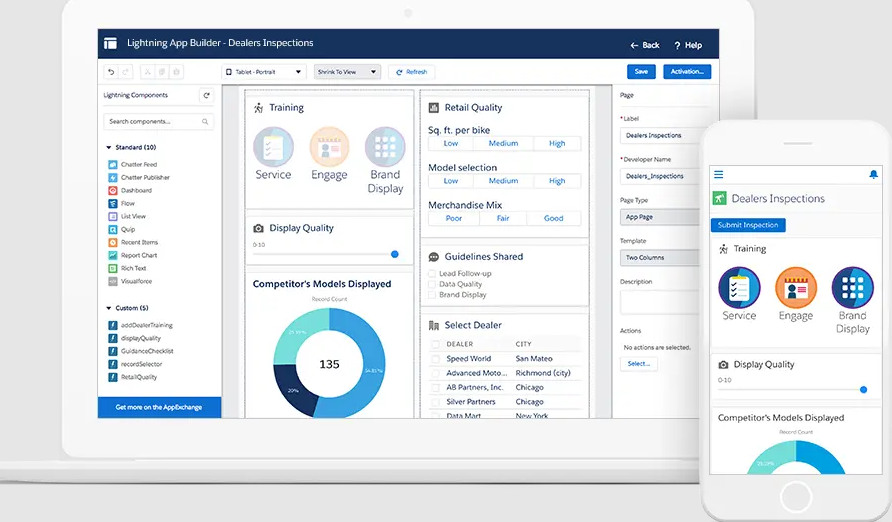Click the Lightning App Builder logo icon
Viewport: 892px width, 522px height.
coord(110,43)
